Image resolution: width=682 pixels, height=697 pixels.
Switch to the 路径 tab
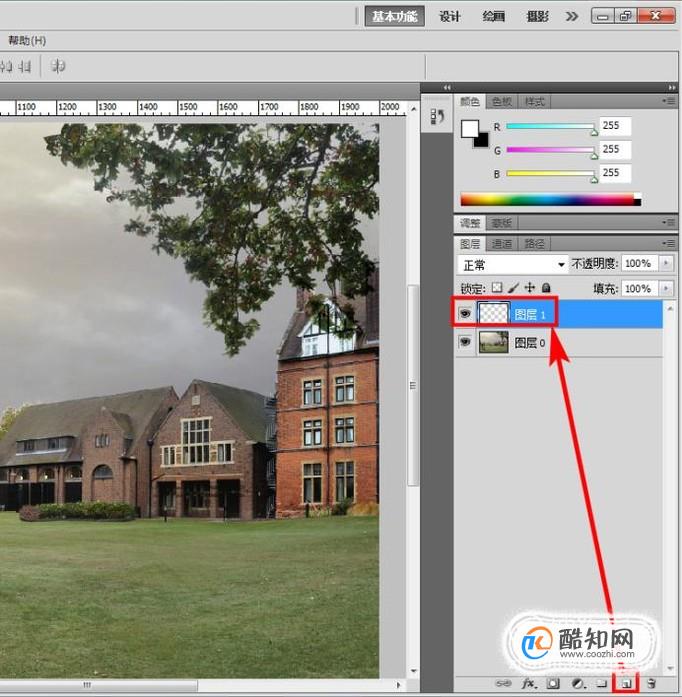[x=535, y=244]
